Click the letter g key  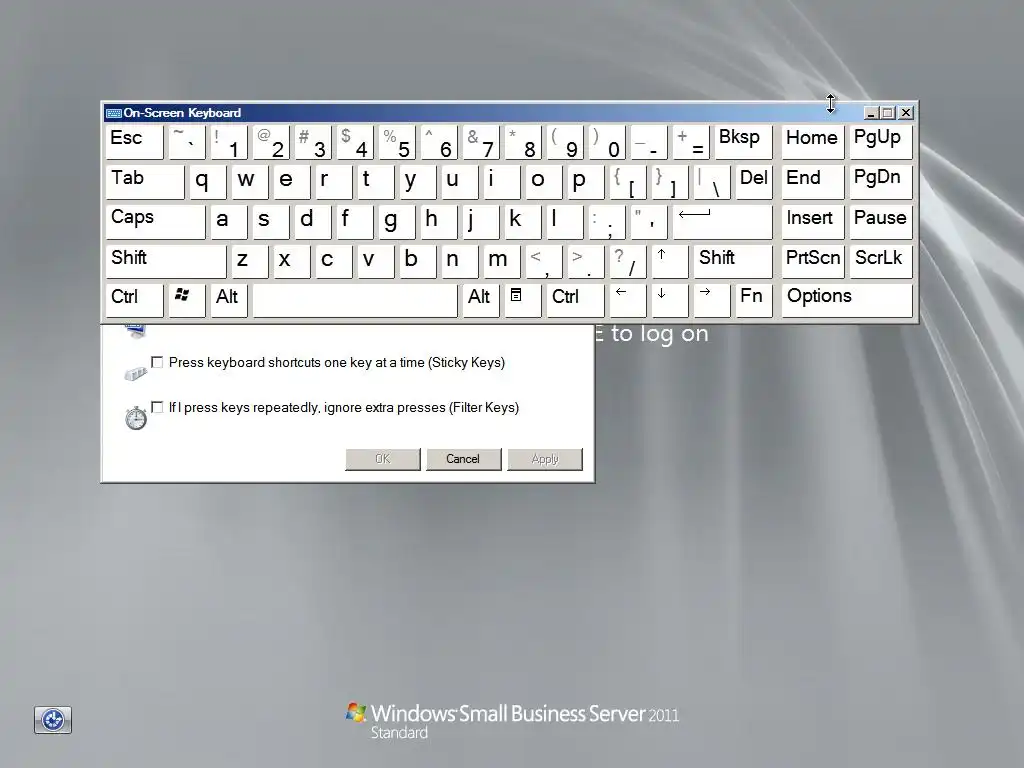[x=396, y=222]
